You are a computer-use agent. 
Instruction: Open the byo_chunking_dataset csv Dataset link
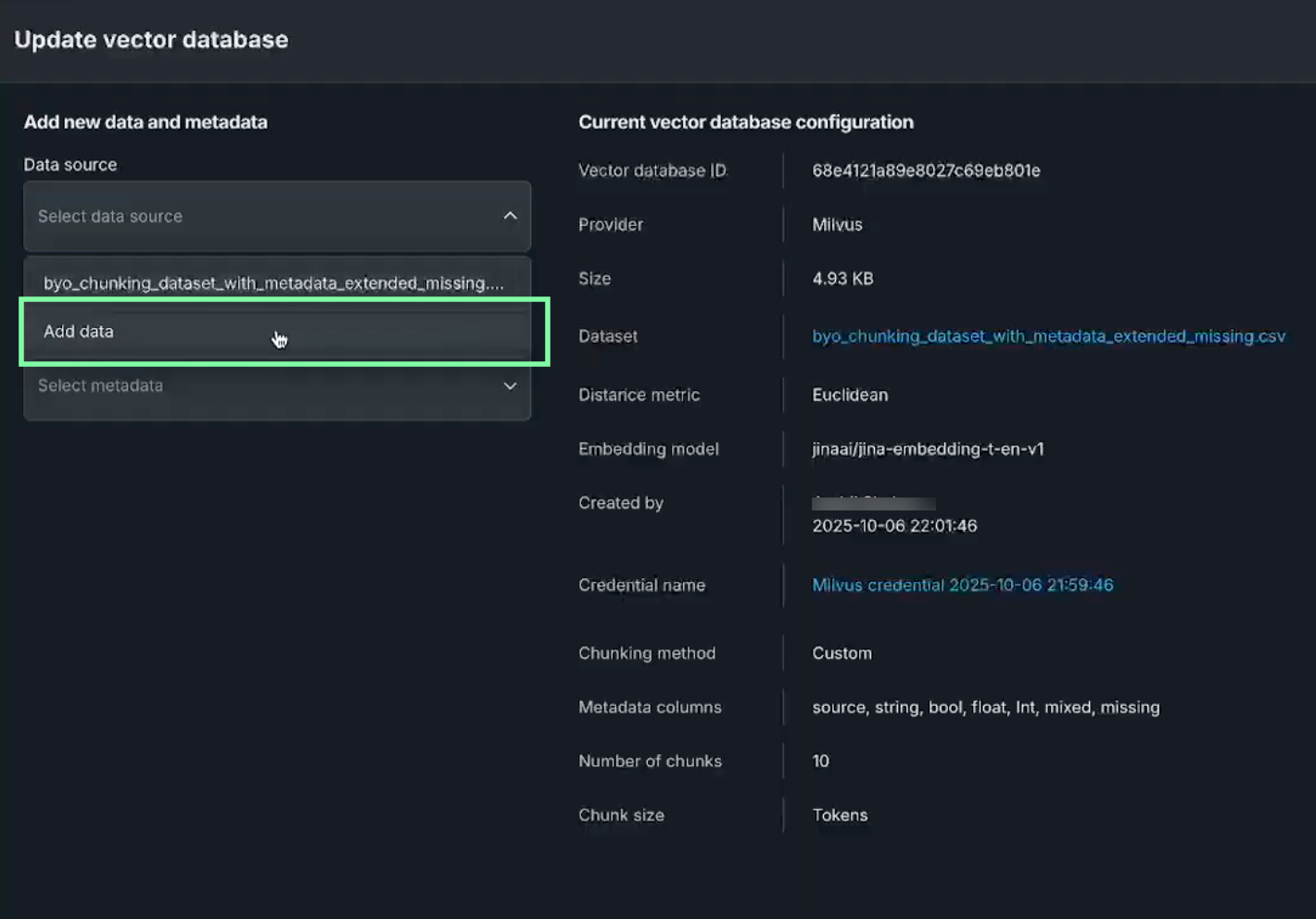tap(1048, 336)
